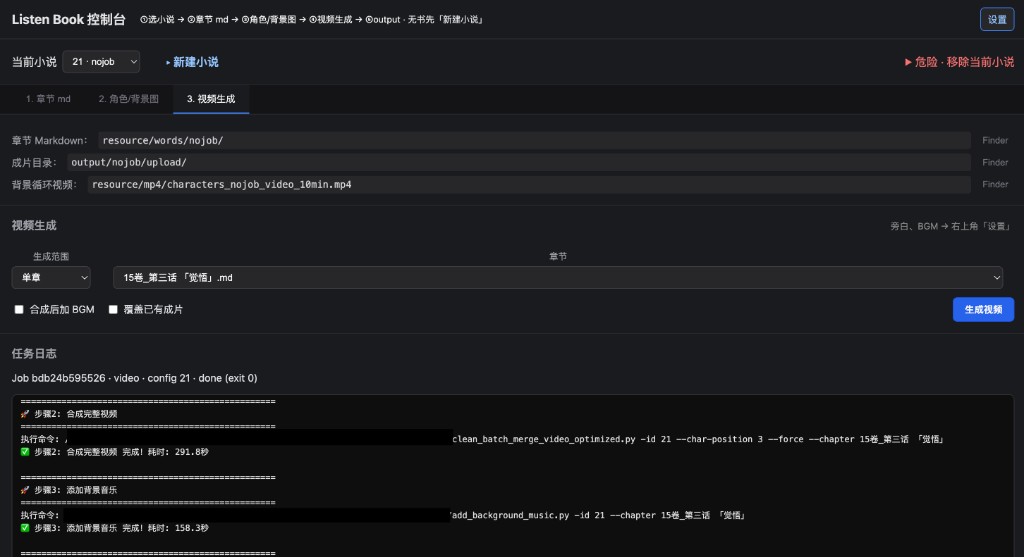Click the workflow steps breadcrumb in header

[312, 20]
